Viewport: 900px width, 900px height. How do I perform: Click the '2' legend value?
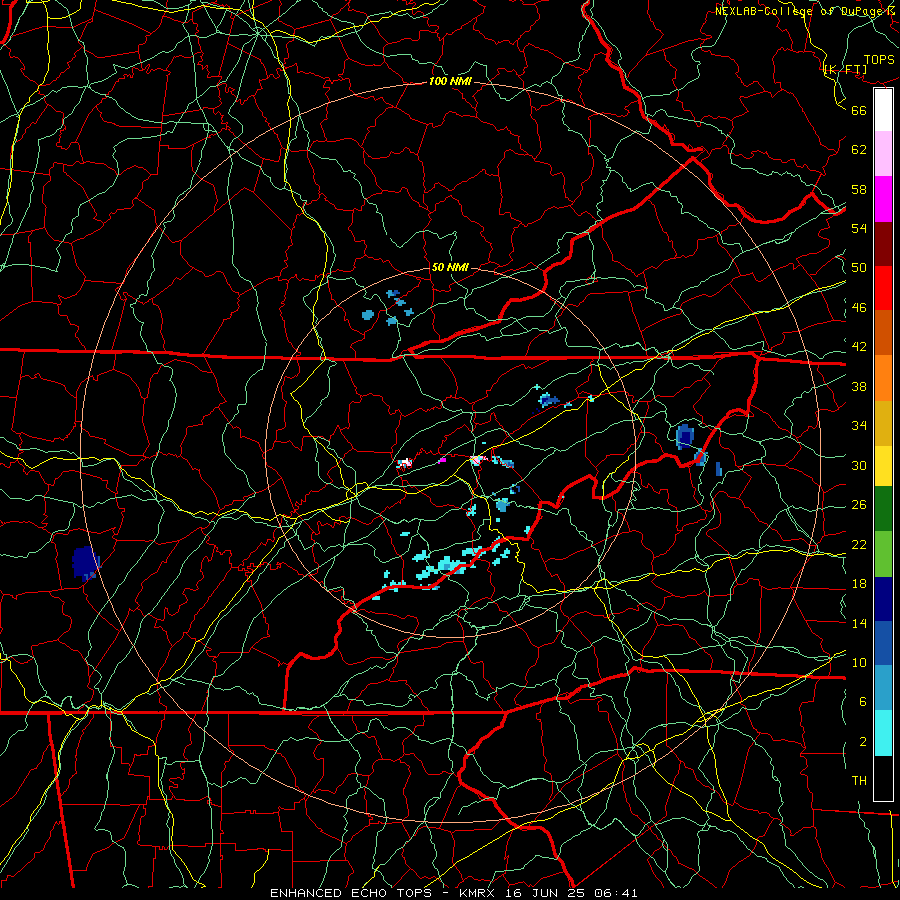pyautogui.click(x=863, y=742)
